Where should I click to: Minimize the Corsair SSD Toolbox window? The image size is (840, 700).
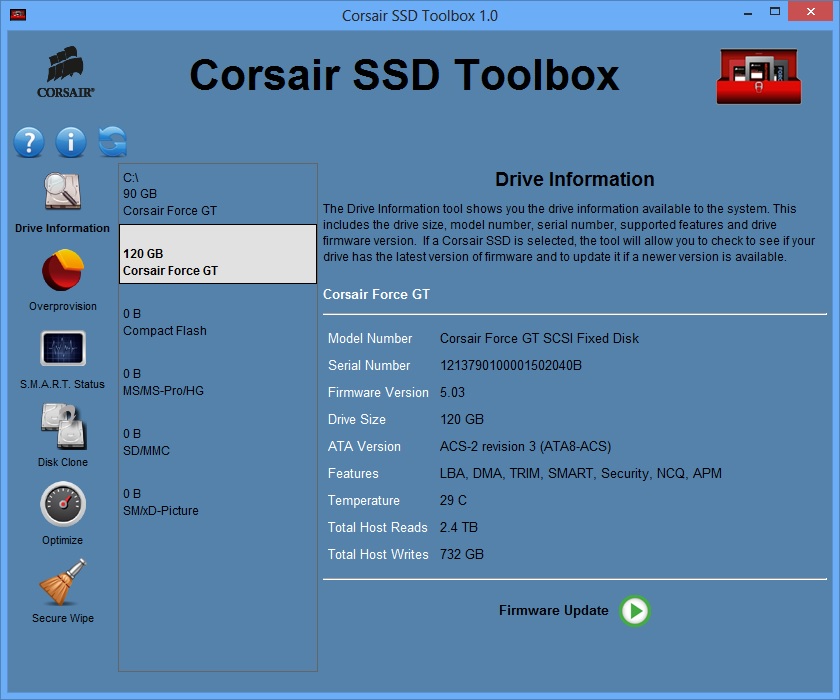tap(748, 12)
